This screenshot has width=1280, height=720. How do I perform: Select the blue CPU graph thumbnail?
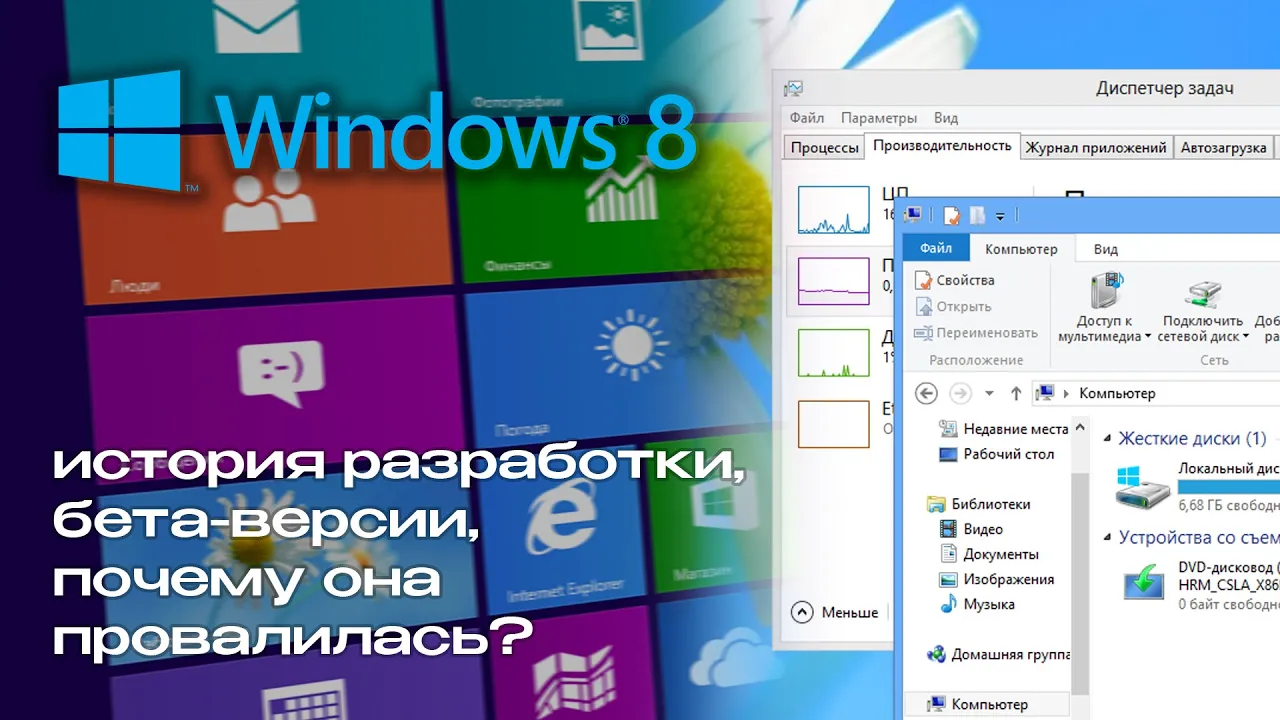pos(834,210)
